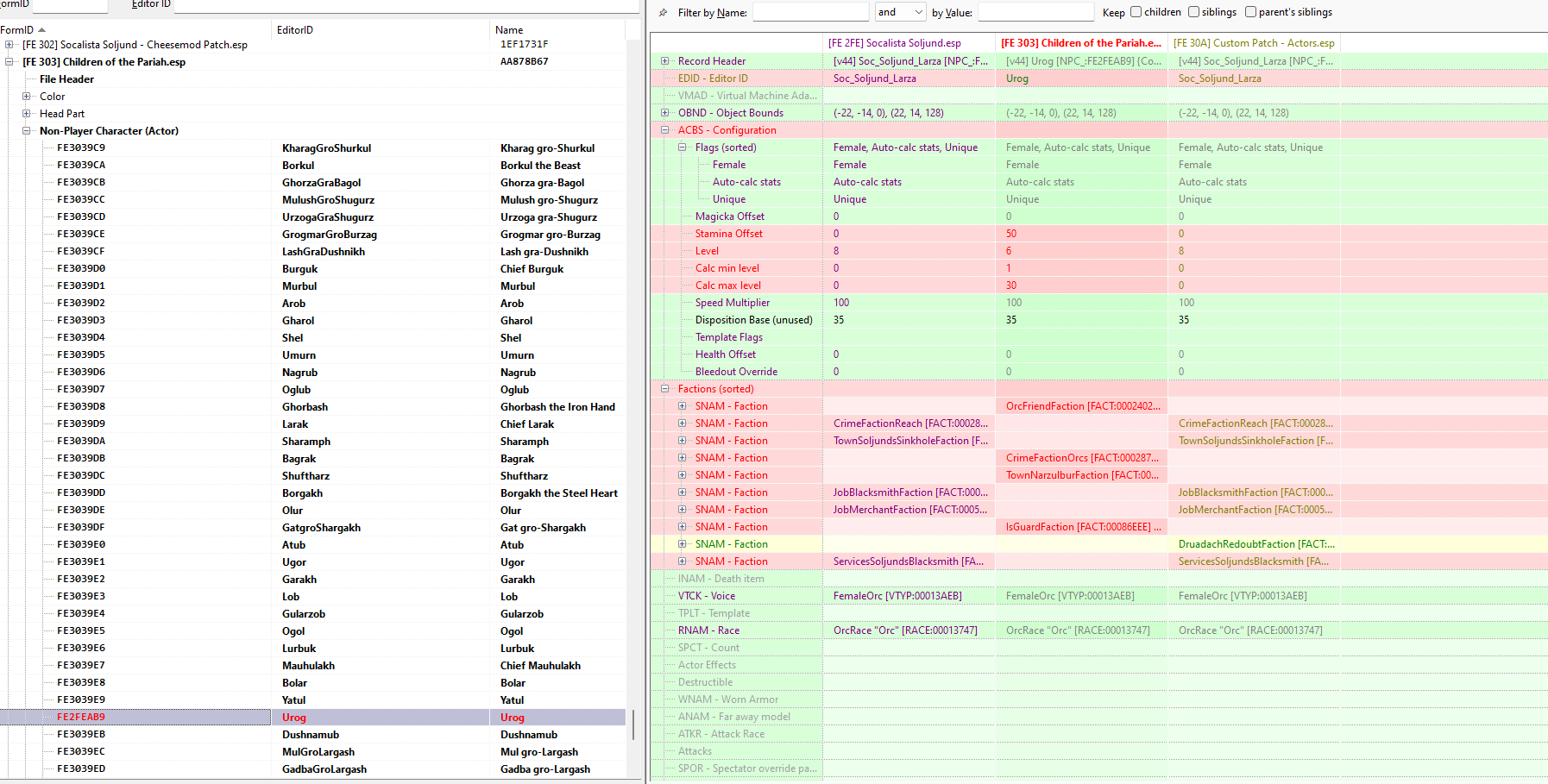Collapse ACBS - Configuration section

coord(664,130)
